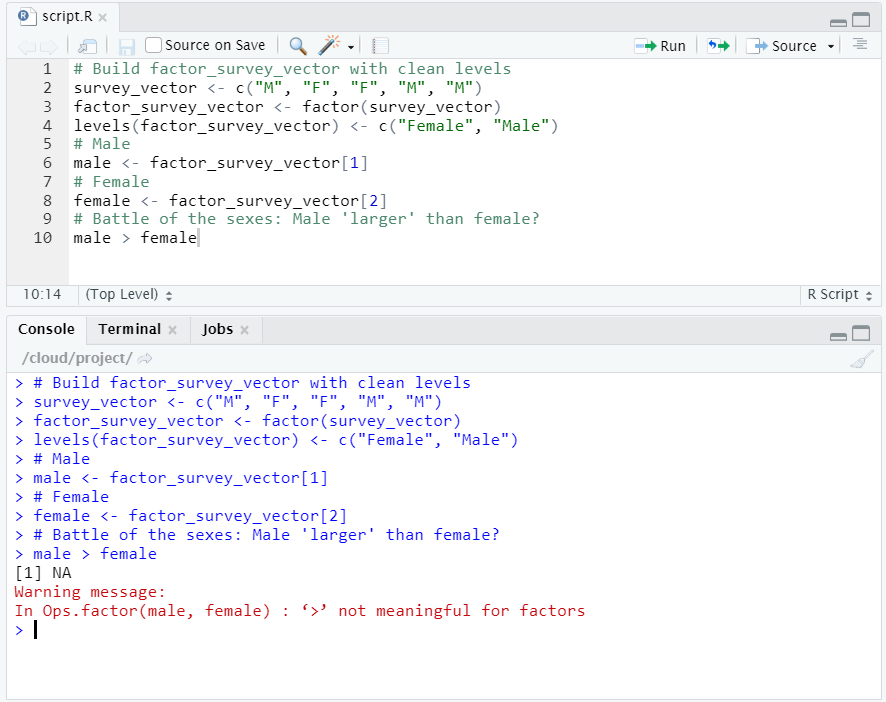Close the Jobs tab
The image size is (886, 702).
[244, 330]
